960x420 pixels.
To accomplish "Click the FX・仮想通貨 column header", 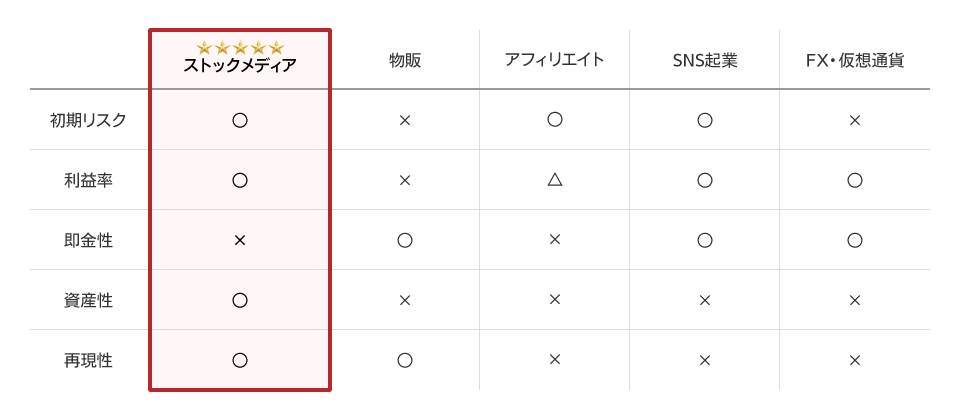I will [x=855, y=60].
